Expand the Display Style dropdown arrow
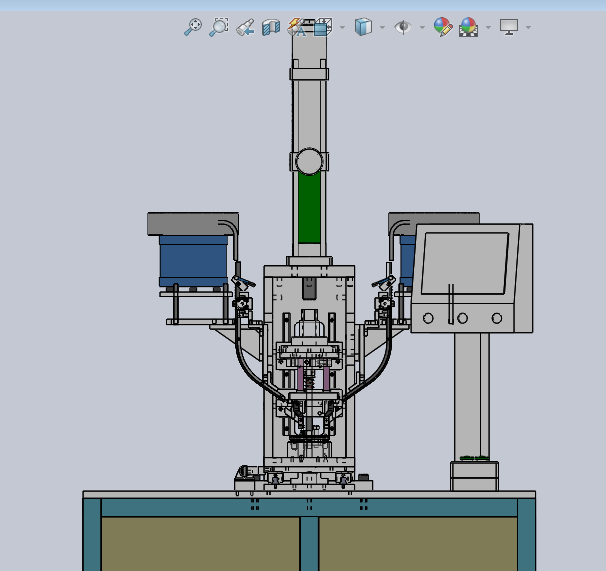The height and width of the screenshot is (571, 606). coord(382,27)
